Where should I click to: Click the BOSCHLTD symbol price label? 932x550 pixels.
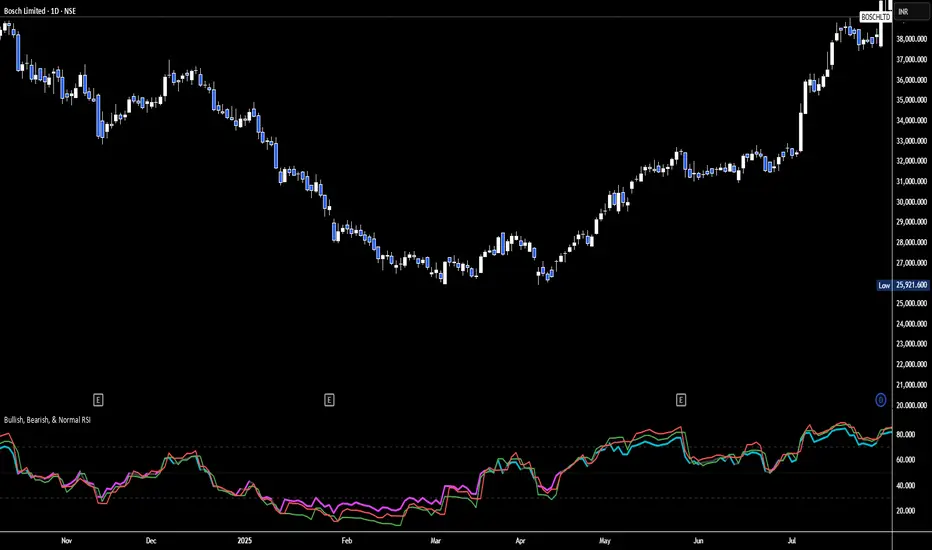coord(876,17)
